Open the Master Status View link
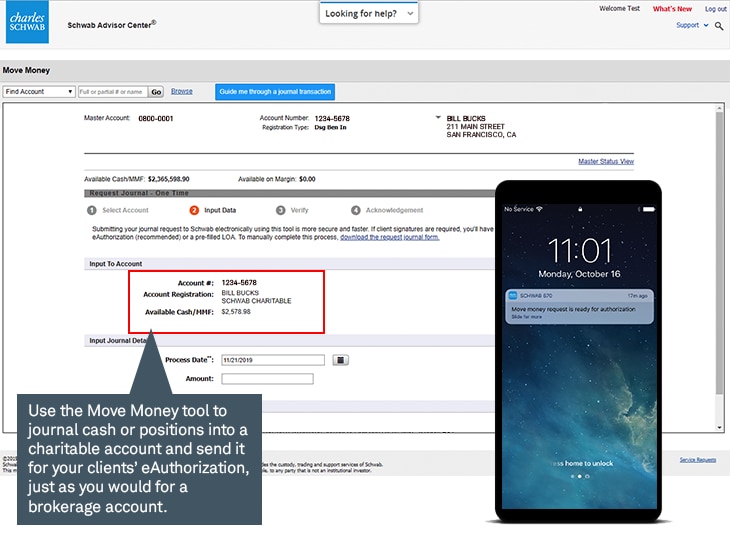 [606, 161]
